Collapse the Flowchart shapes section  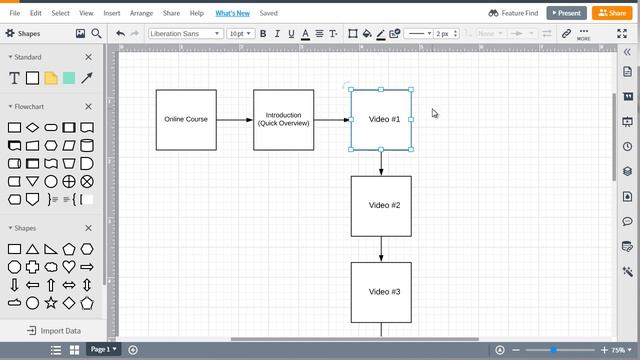[10, 107]
